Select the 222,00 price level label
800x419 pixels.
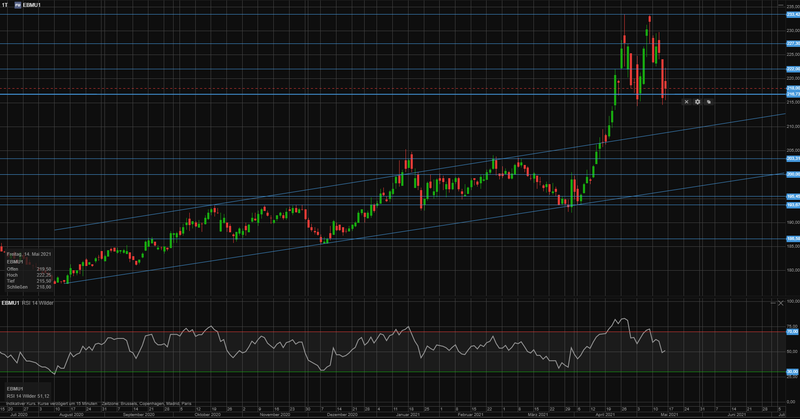[x=790, y=69]
